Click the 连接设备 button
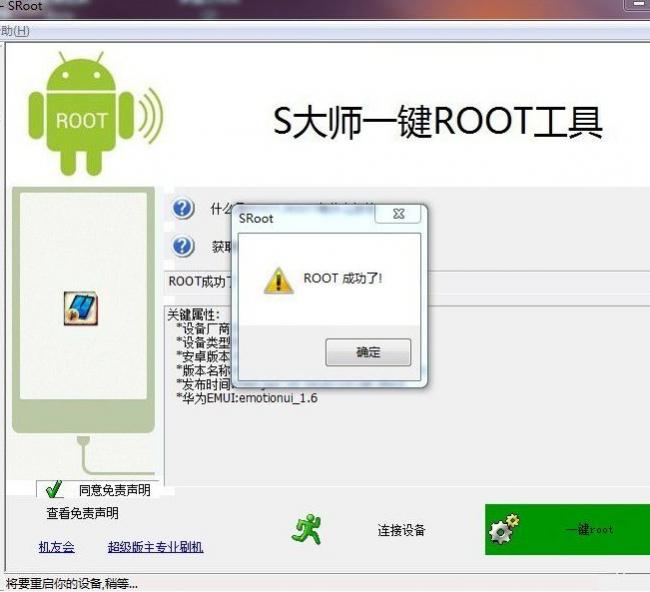The width and height of the screenshot is (650, 592). pyautogui.click(x=401, y=530)
